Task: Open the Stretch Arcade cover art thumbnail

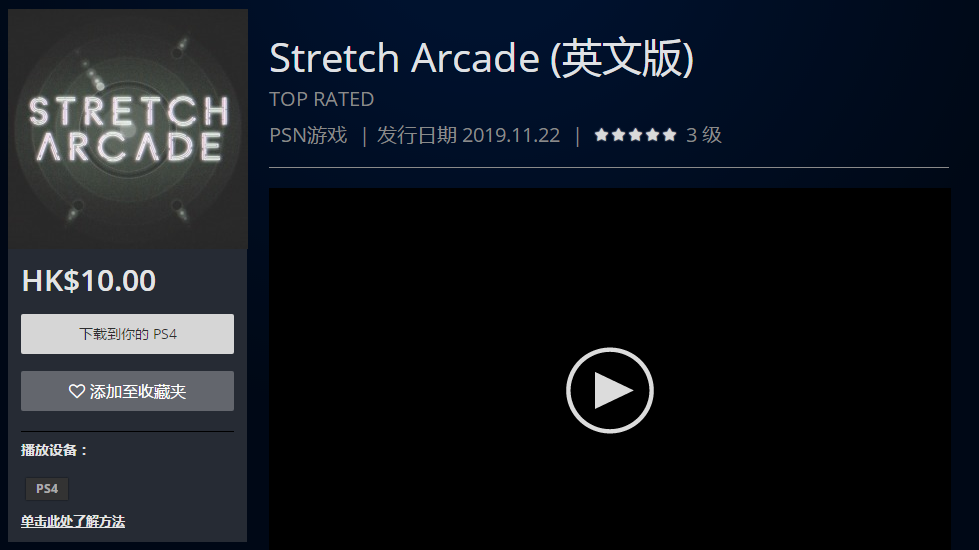Action: 128,129
